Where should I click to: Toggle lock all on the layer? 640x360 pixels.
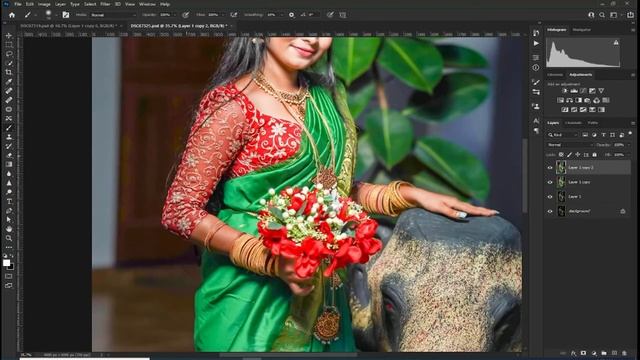pyautogui.click(x=594, y=155)
